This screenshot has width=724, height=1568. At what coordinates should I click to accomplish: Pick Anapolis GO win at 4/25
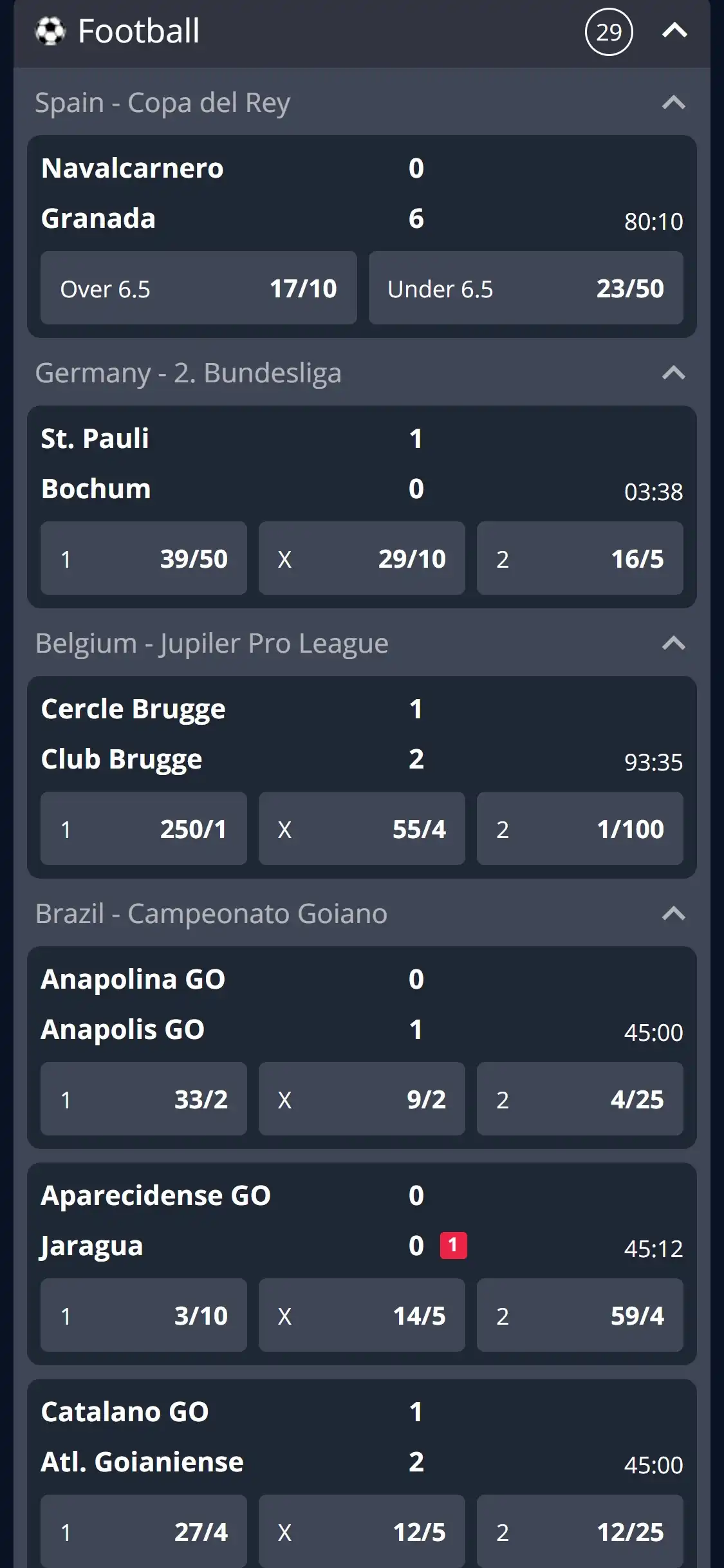click(579, 1099)
